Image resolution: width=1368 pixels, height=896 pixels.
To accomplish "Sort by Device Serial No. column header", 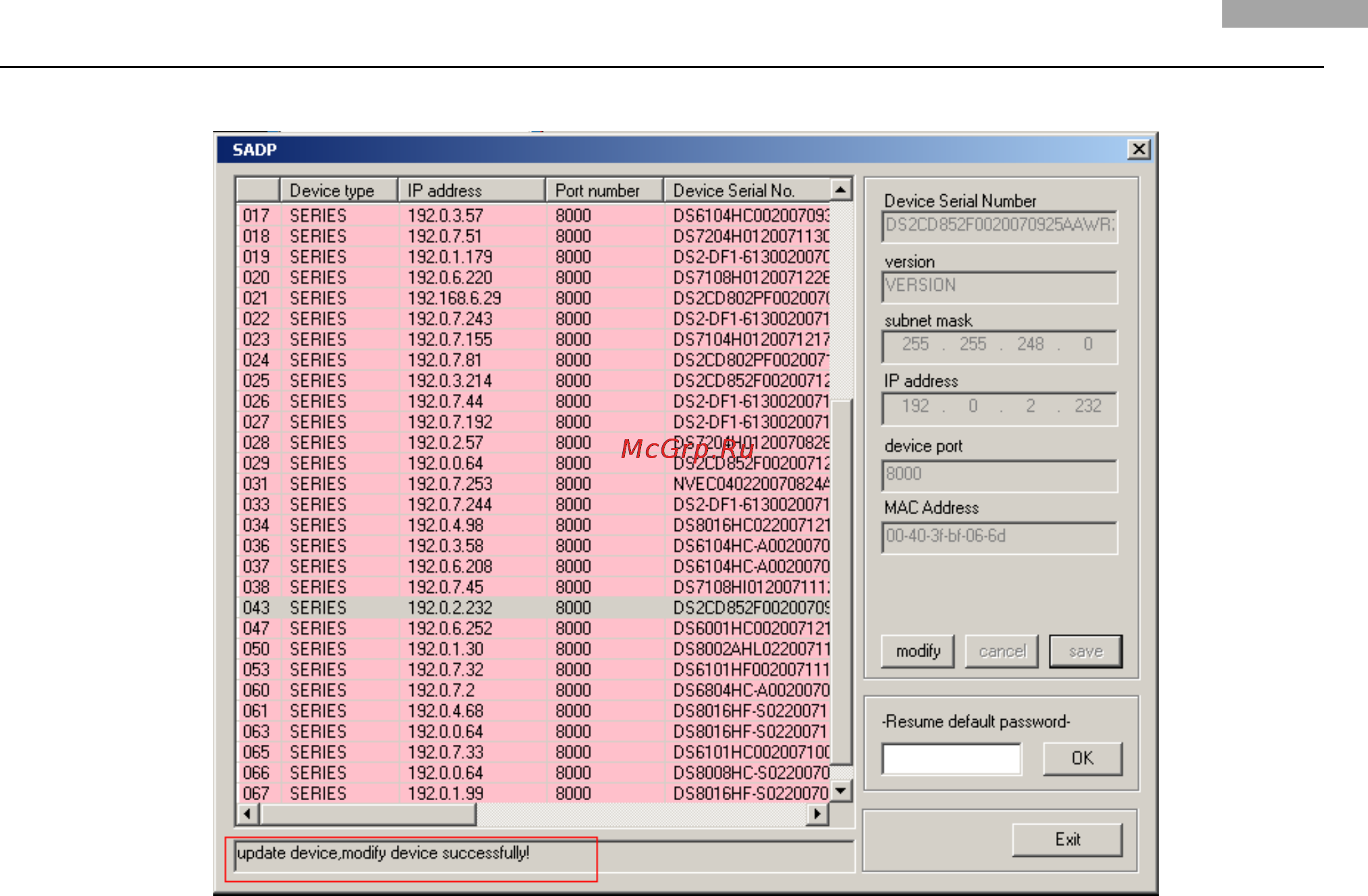I will (746, 190).
